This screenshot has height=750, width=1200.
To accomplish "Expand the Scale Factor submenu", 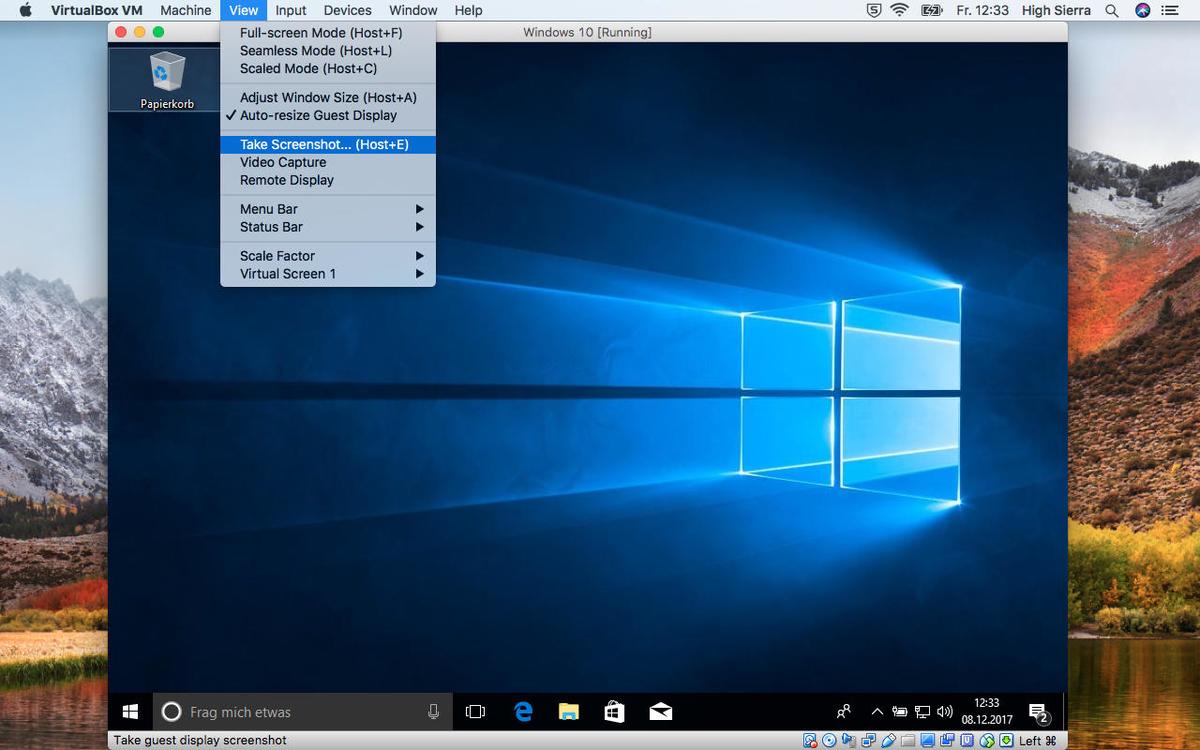I will click(x=327, y=256).
